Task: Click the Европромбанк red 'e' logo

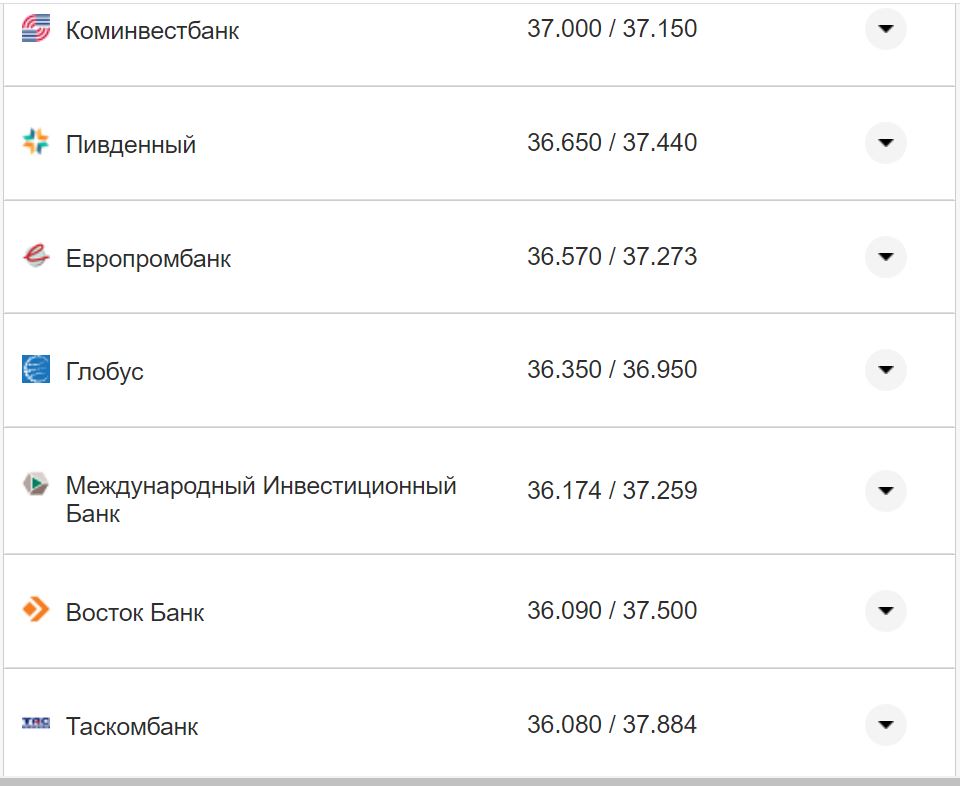Action: point(36,256)
